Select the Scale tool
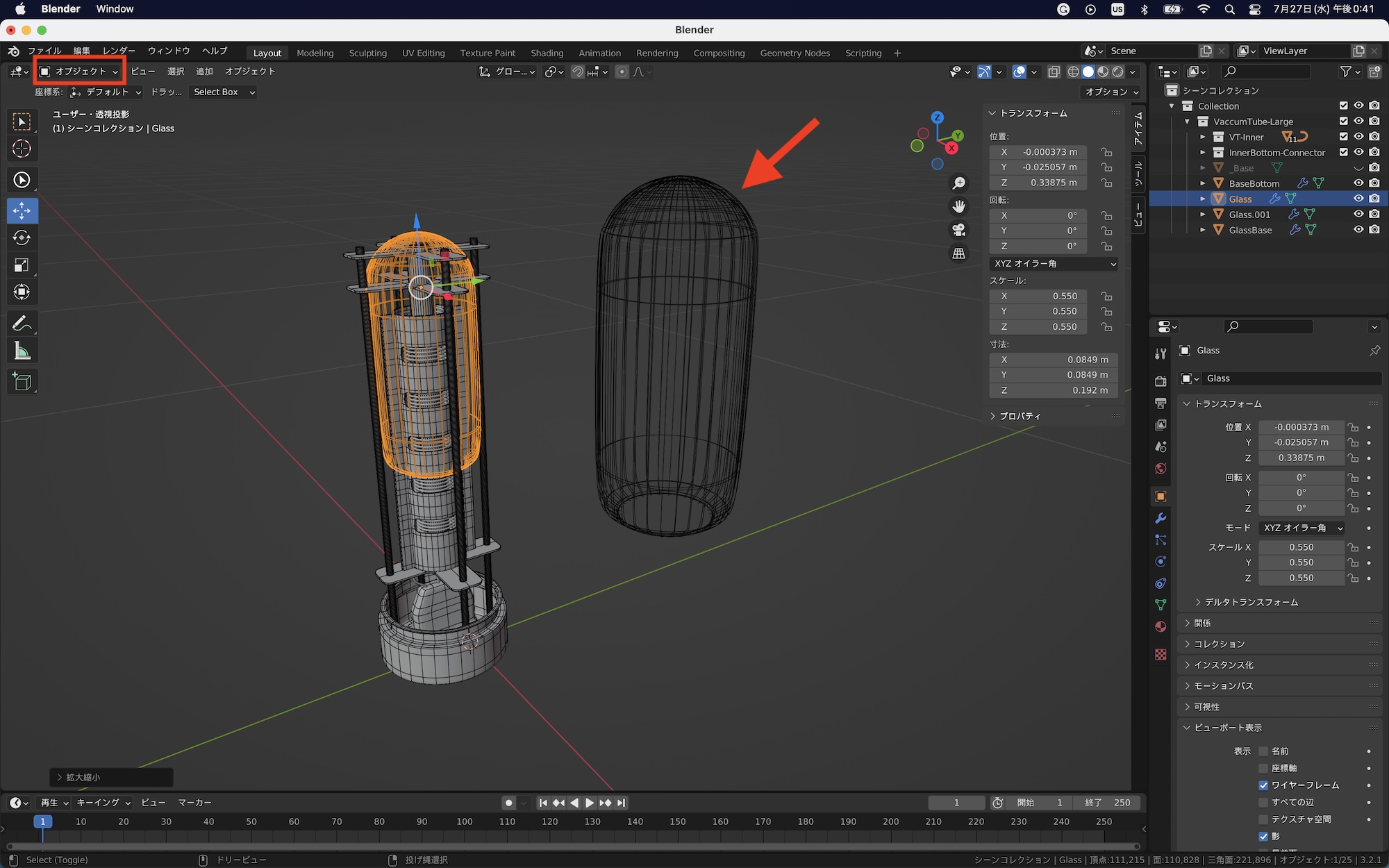 [22, 265]
